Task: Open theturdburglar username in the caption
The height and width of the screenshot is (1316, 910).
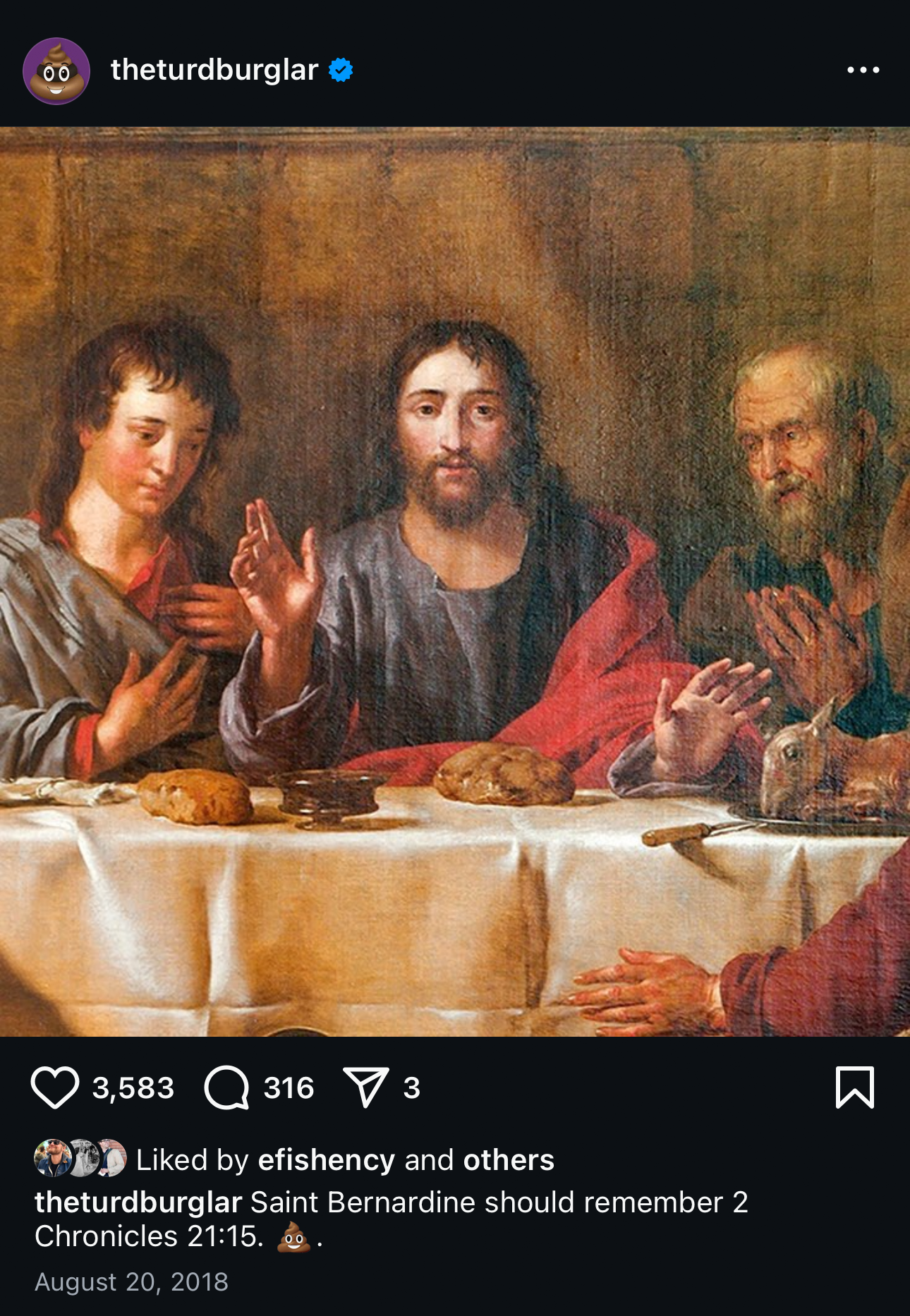Action: [138, 1202]
